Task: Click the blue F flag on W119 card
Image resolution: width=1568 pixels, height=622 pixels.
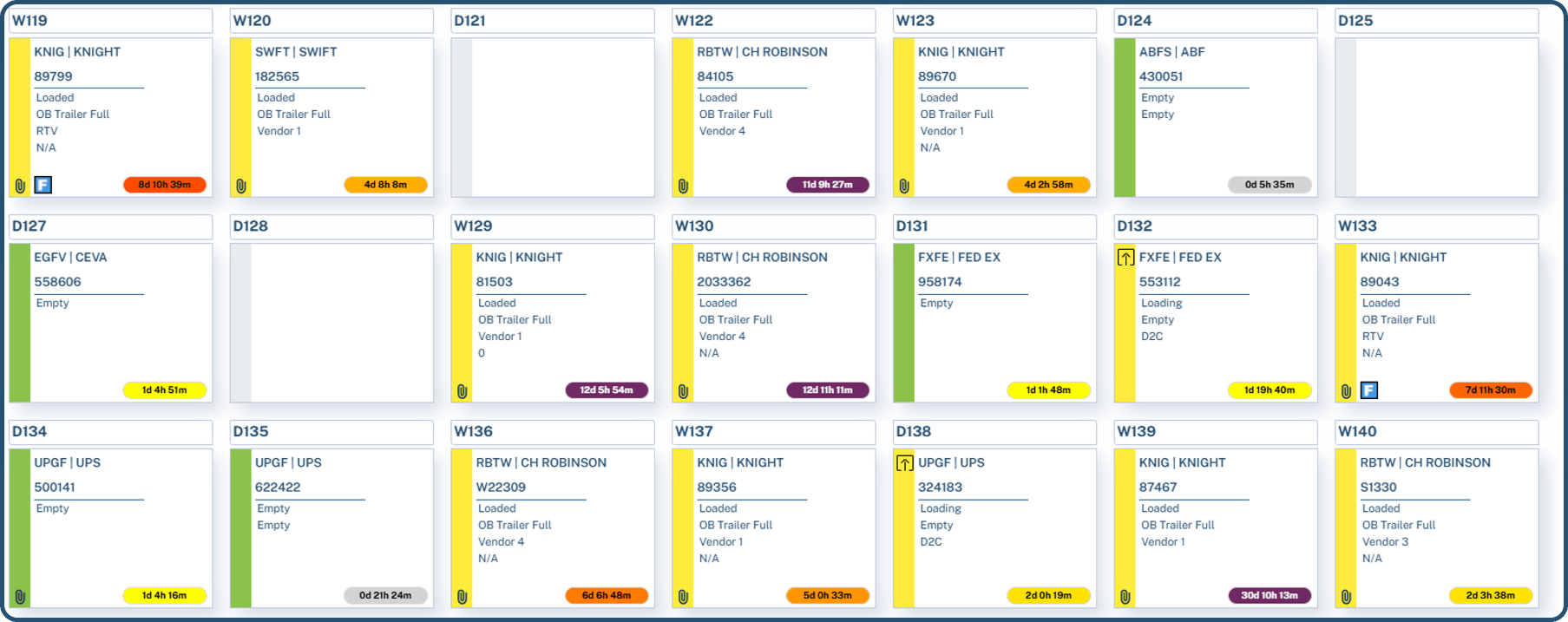Action: point(43,185)
